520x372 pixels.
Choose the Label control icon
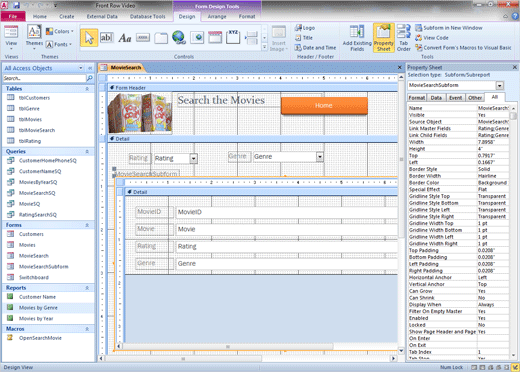pyautogui.click(x=125, y=38)
